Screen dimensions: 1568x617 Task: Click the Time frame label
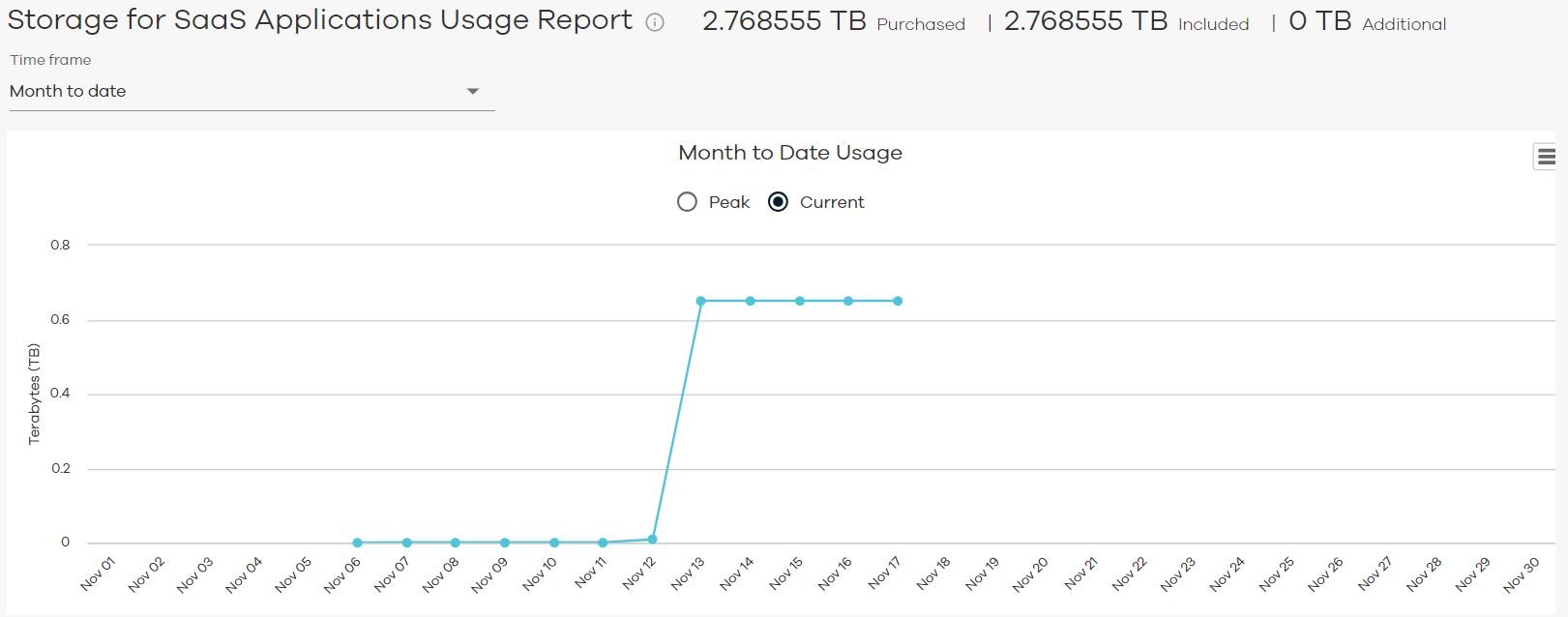(49, 59)
